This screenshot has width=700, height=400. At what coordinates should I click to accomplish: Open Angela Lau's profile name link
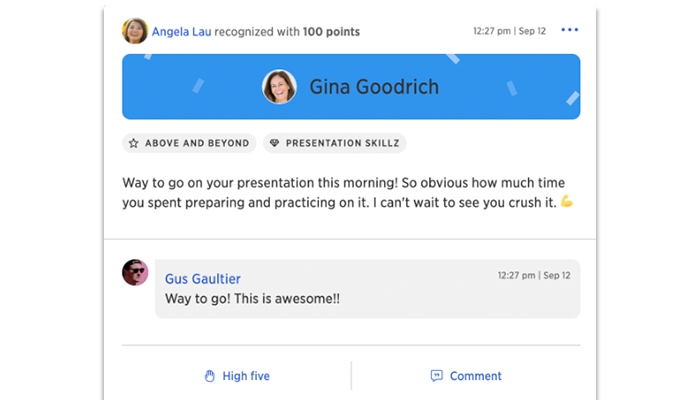[182, 32]
